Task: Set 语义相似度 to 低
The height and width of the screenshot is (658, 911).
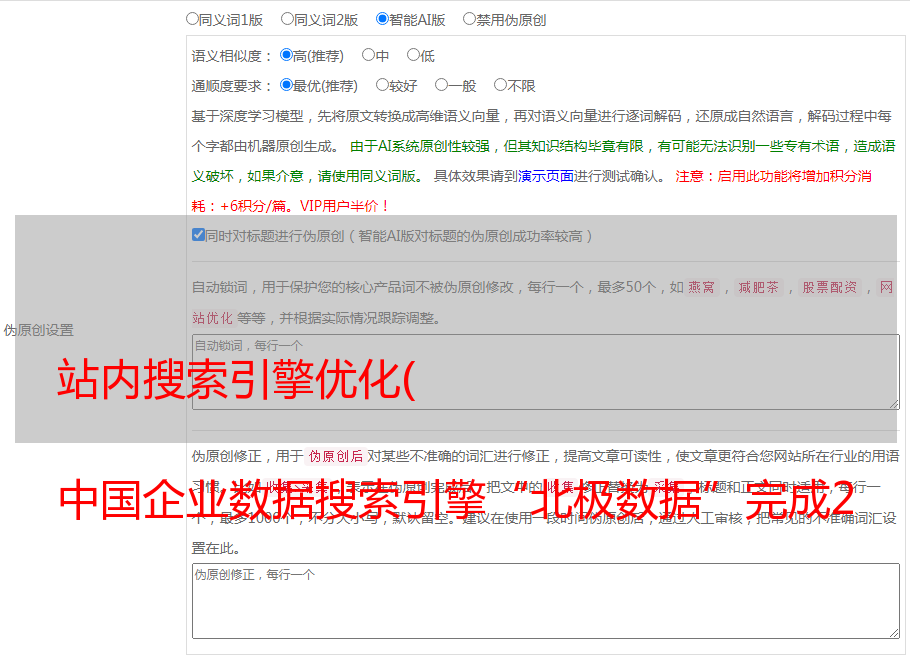Action: pos(413,55)
